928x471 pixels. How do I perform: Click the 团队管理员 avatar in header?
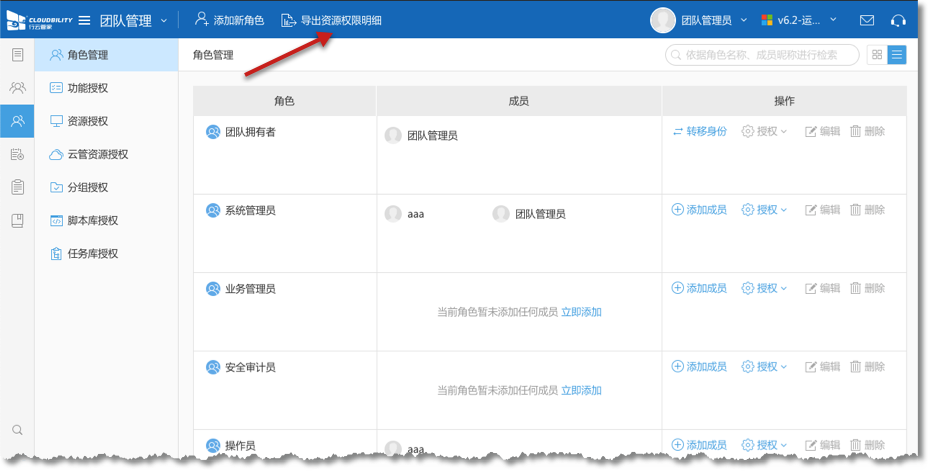click(x=663, y=20)
